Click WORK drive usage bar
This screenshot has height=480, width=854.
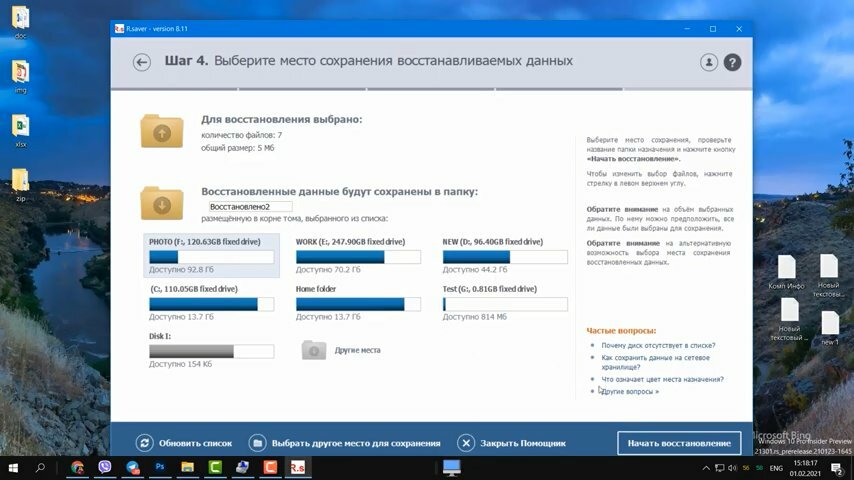pos(358,257)
